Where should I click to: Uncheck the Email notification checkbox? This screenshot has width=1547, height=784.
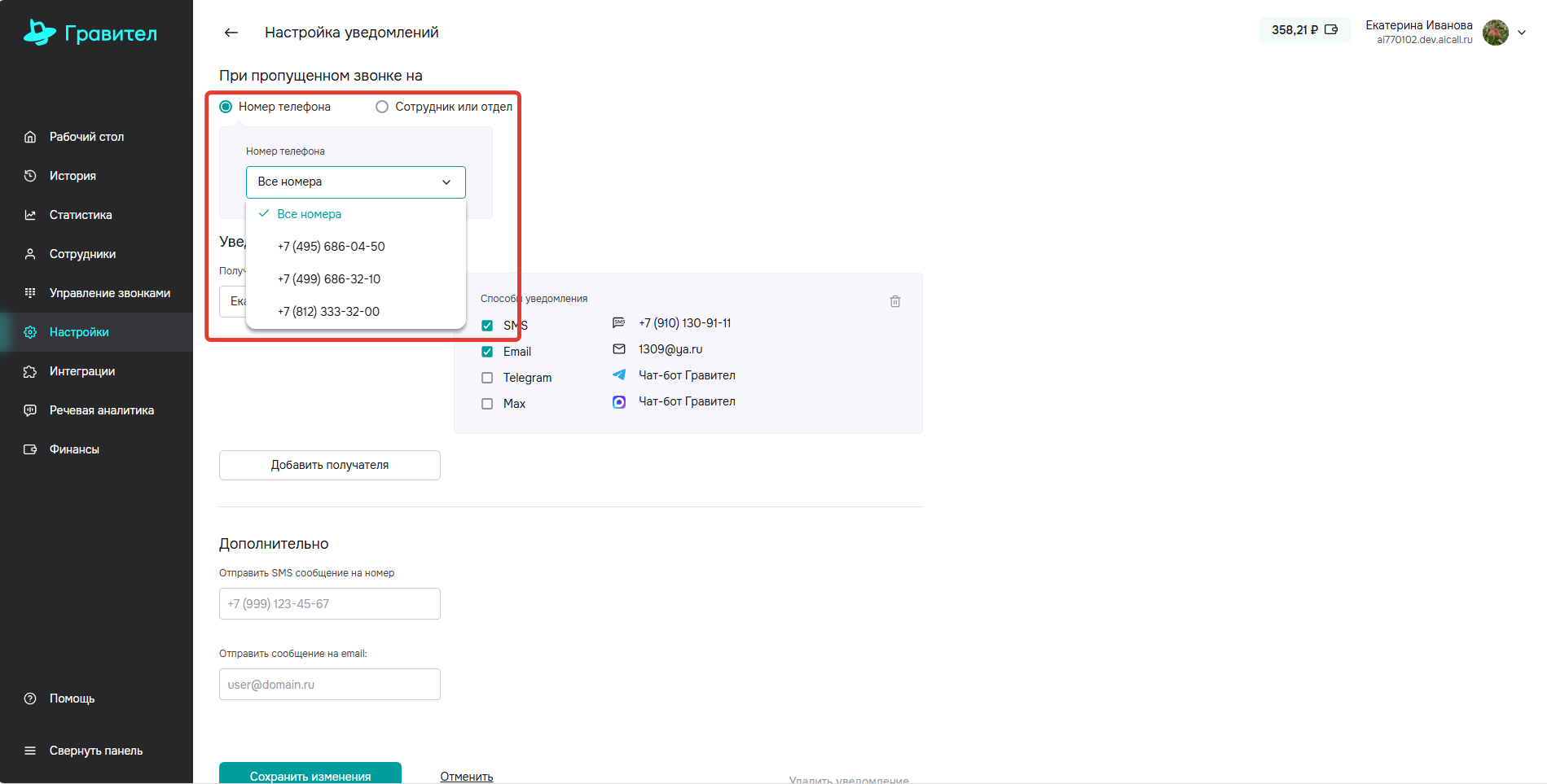tap(487, 352)
